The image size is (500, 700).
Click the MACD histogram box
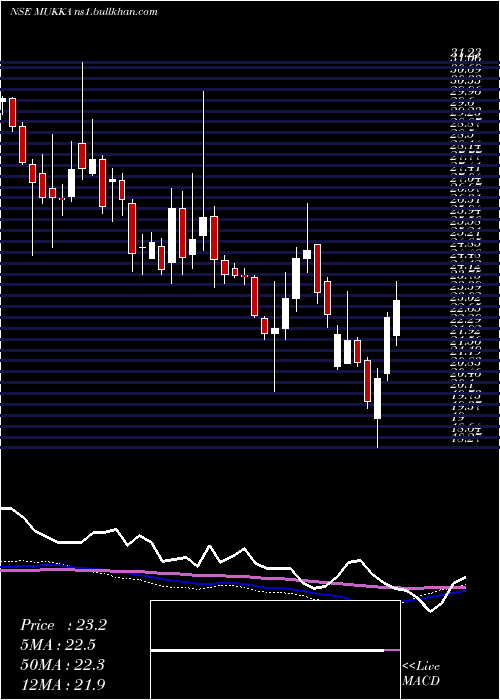[275, 650]
